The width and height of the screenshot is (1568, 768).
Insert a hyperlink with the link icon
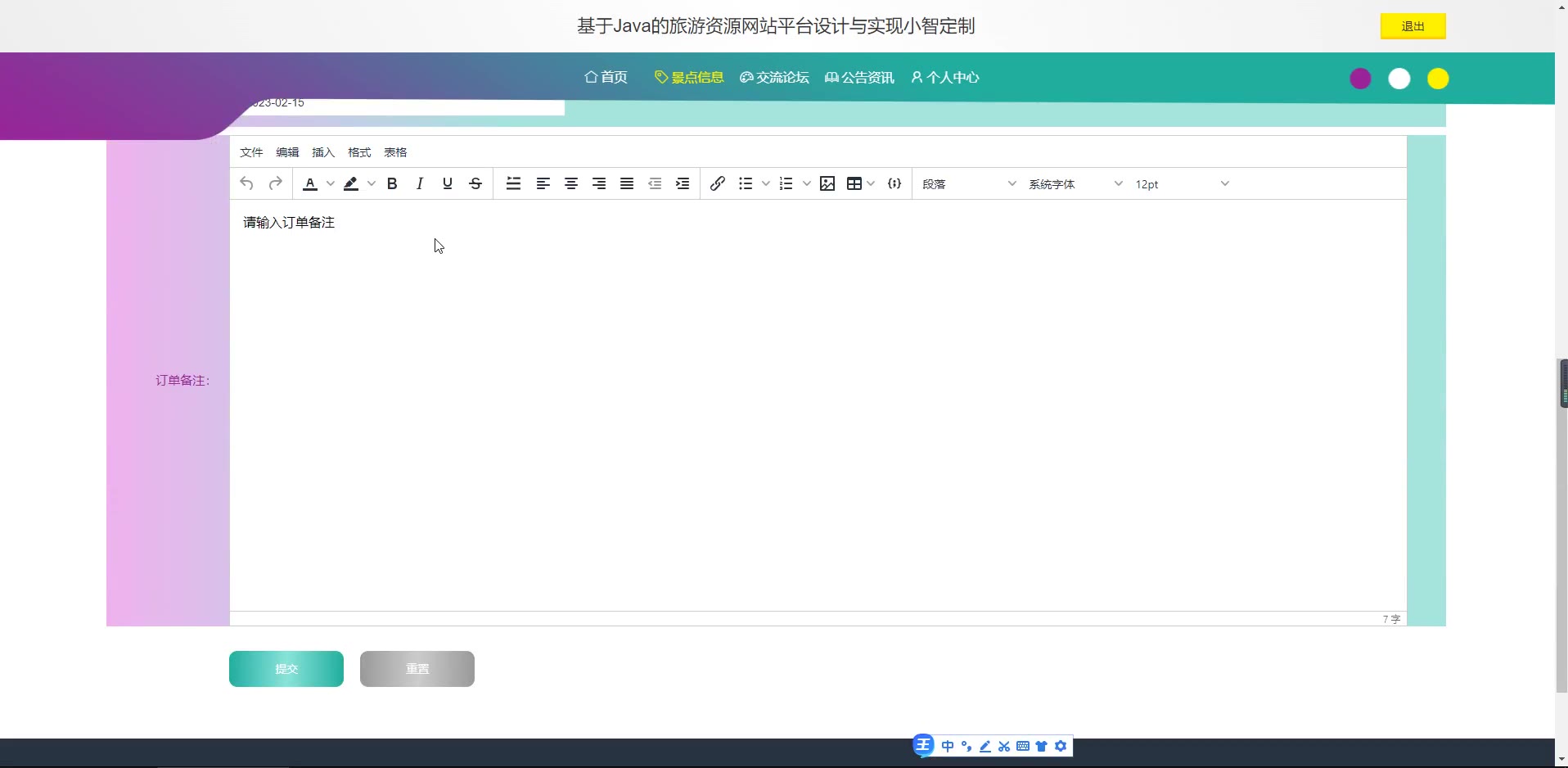[x=718, y=183]
